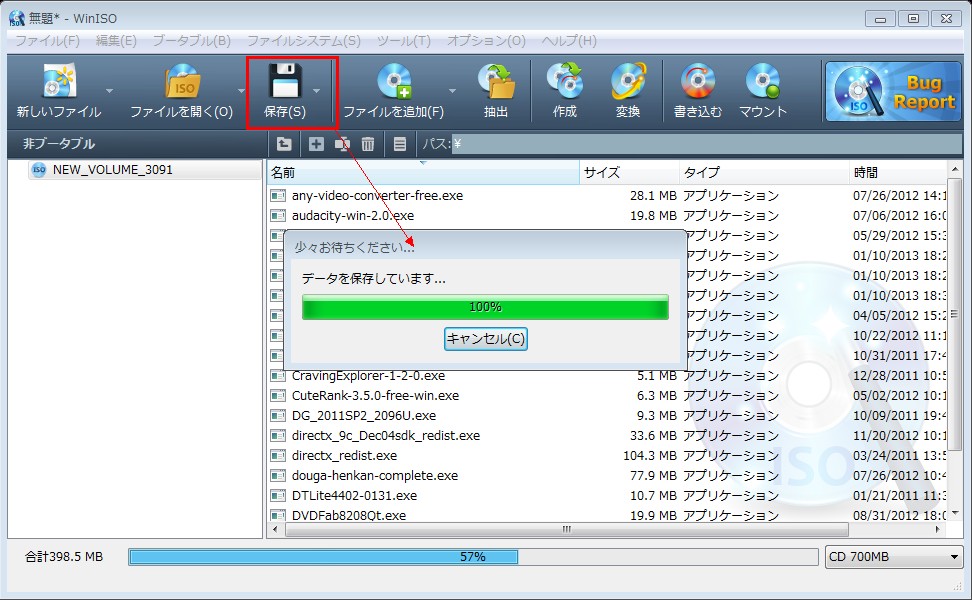
Task: Click the 新しいファイル (New File) toolbar icon
Action: (59, 81)
